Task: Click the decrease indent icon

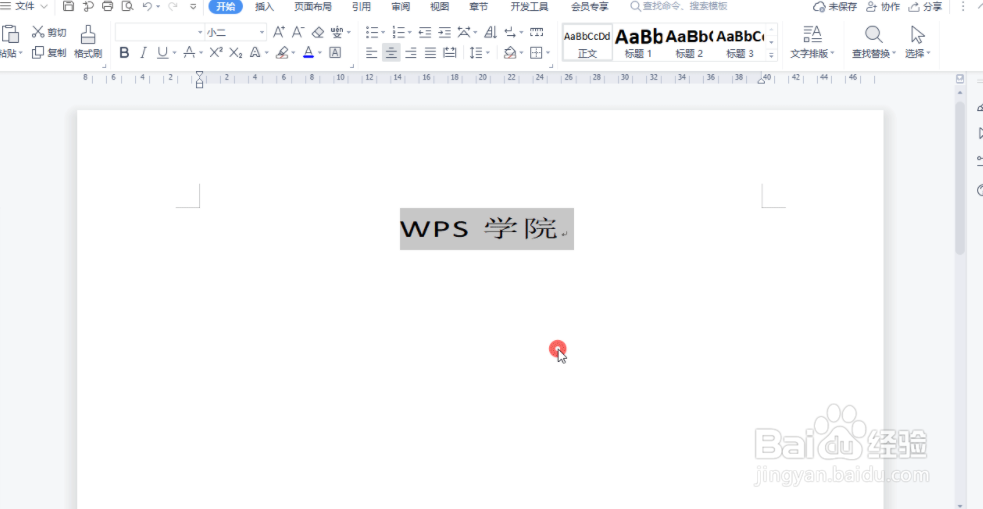Action: pyautogui.click(x=425, y=32)
